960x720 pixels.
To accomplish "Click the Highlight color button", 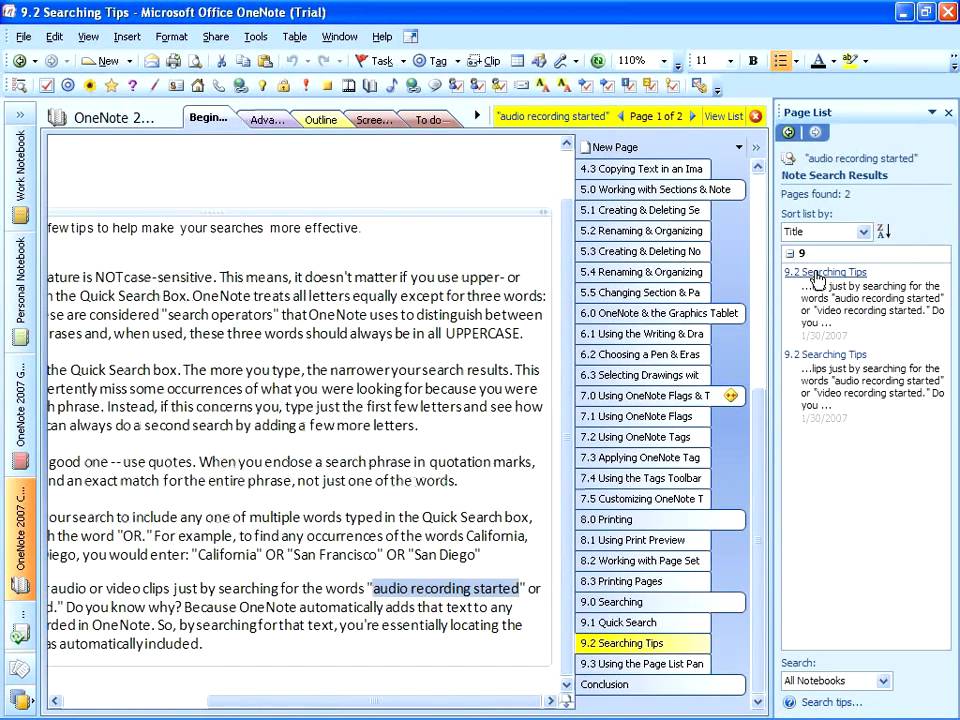I will (x=850, y=61).
